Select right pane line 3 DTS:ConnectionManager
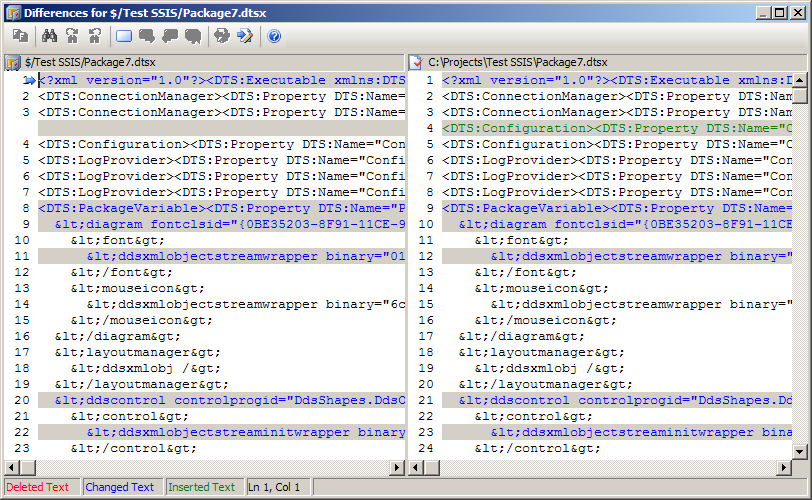Image resolution: width=812 pixels, height=500 pixels. (x=617, y=112)
